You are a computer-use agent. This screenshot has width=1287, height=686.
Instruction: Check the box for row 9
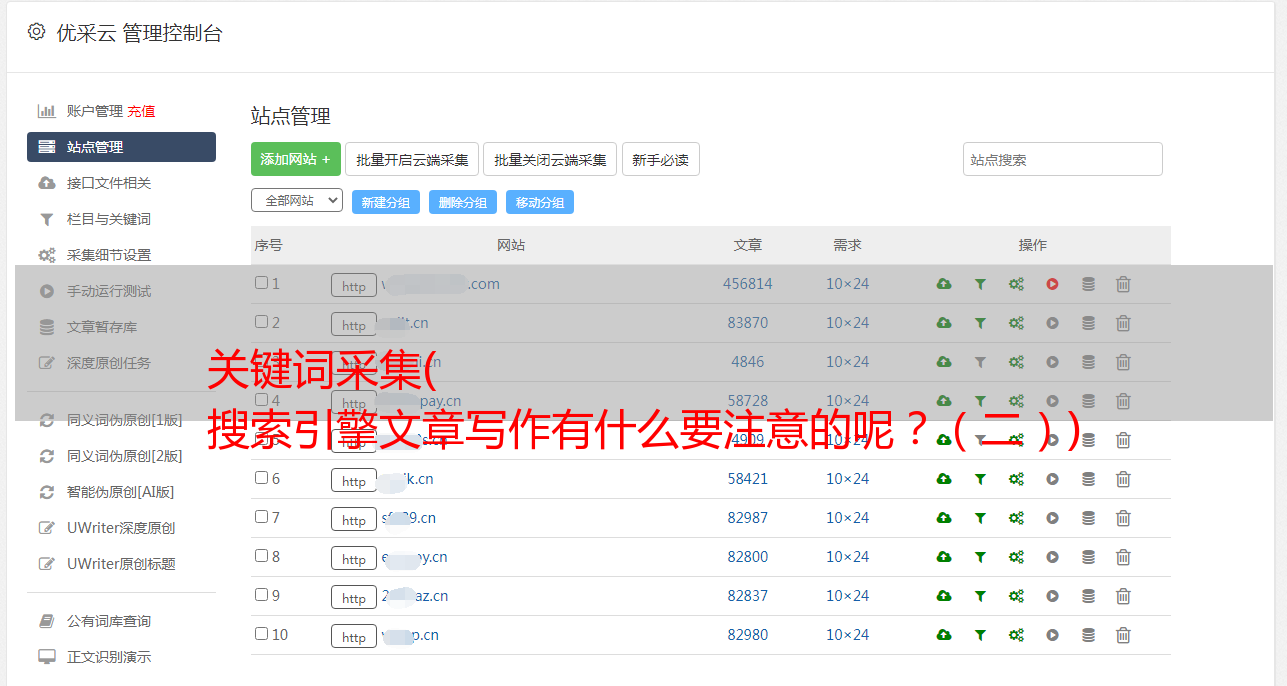coord(261,595)
